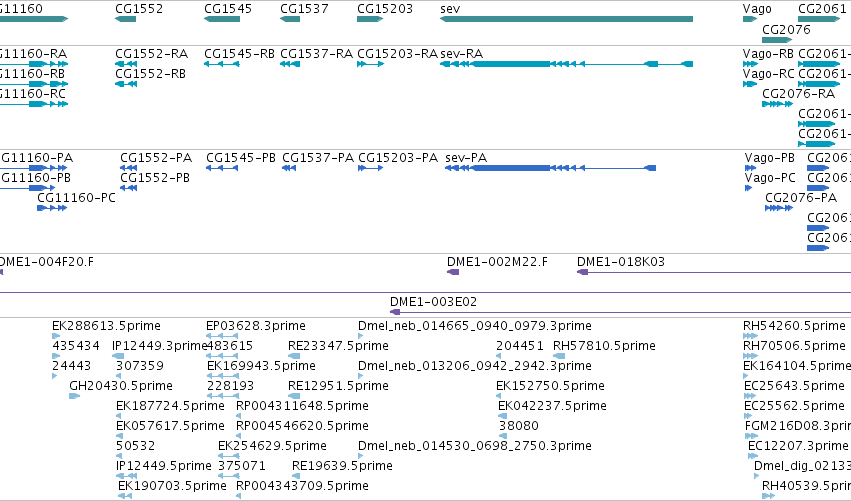Viewport: 851px width, 501px height.
Task: Select EST Dmel_neb_014530_0698_2750.3prime
Action: (475, 446)
